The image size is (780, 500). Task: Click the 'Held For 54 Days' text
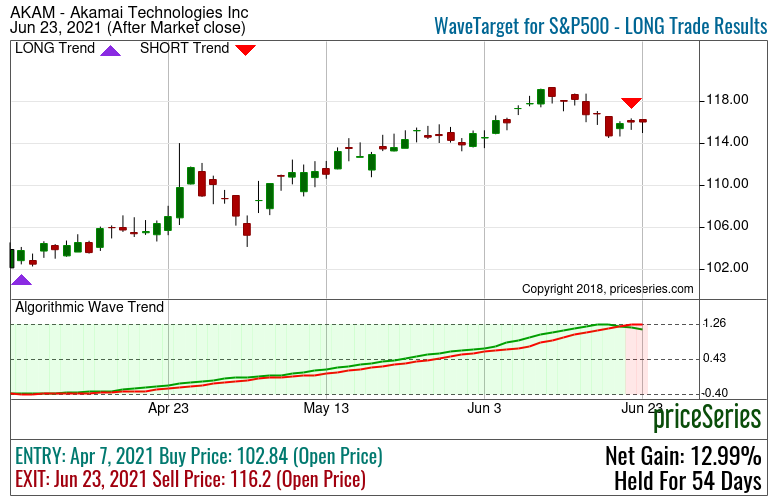click(x=688, y=481)
